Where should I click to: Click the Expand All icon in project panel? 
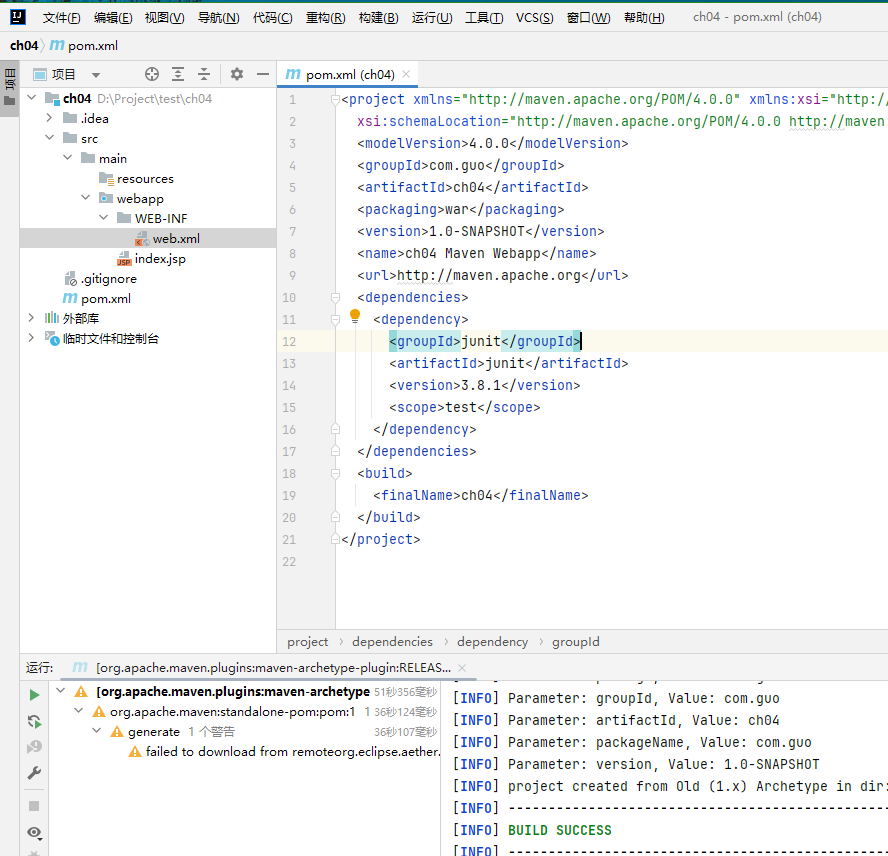(178, 74)
